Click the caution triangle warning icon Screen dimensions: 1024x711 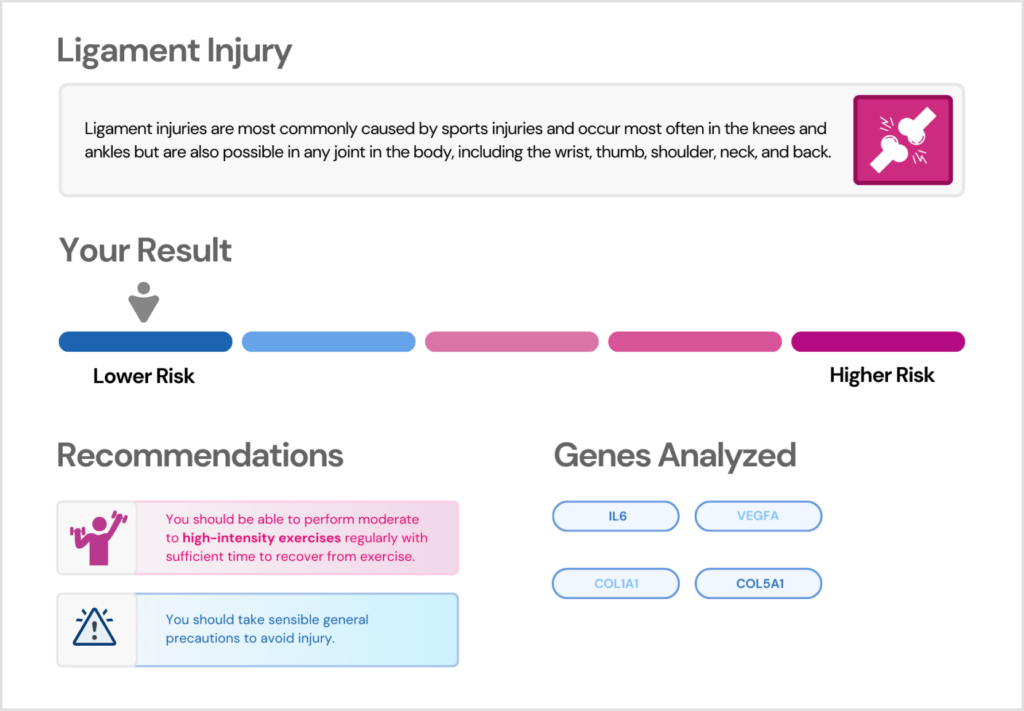(94, 629)
